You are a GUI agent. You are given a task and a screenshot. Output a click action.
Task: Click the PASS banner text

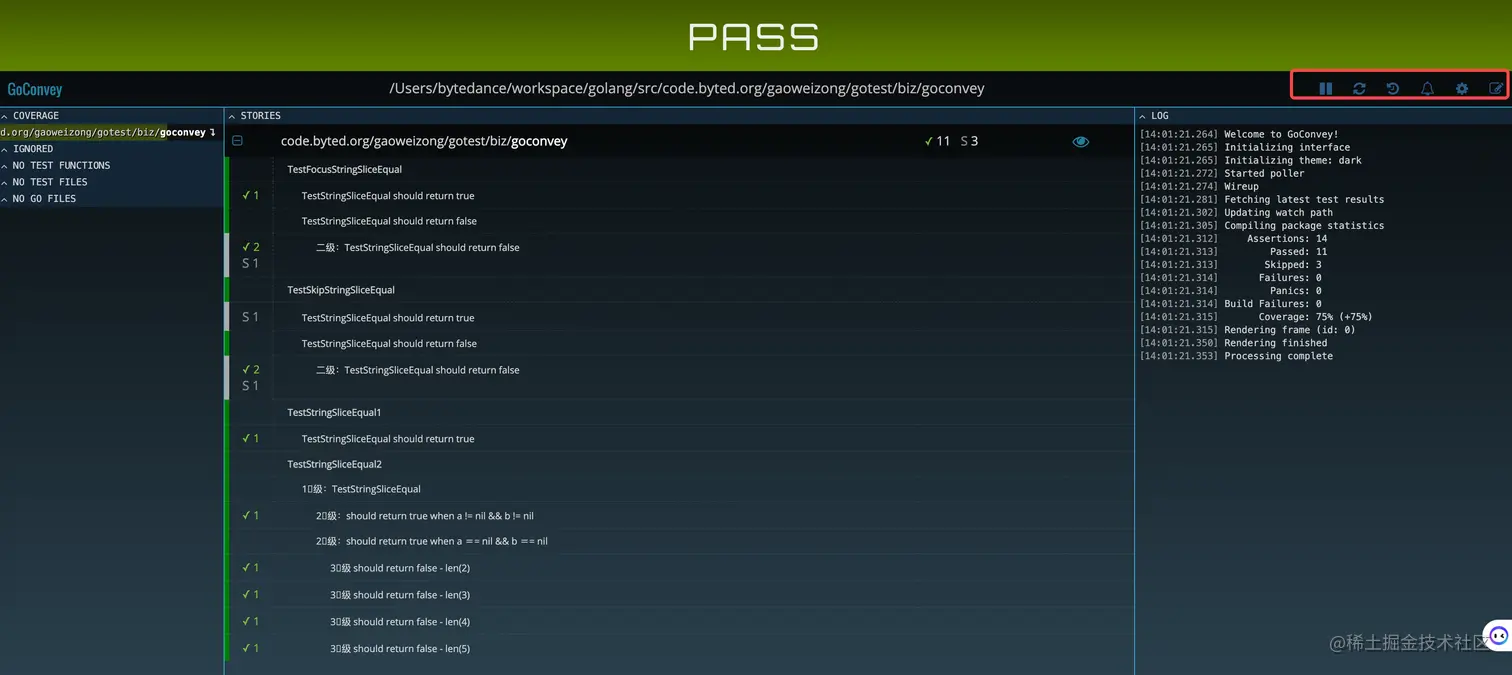tap(754, 37)
